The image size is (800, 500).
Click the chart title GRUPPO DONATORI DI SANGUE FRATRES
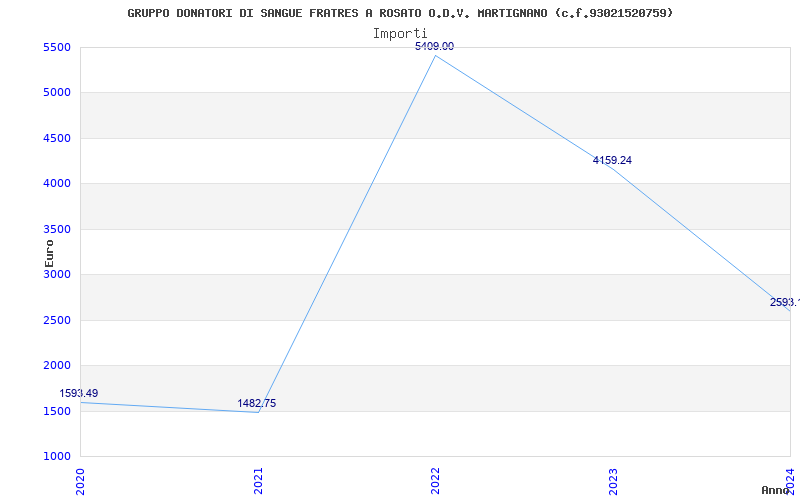click(400, 13)
